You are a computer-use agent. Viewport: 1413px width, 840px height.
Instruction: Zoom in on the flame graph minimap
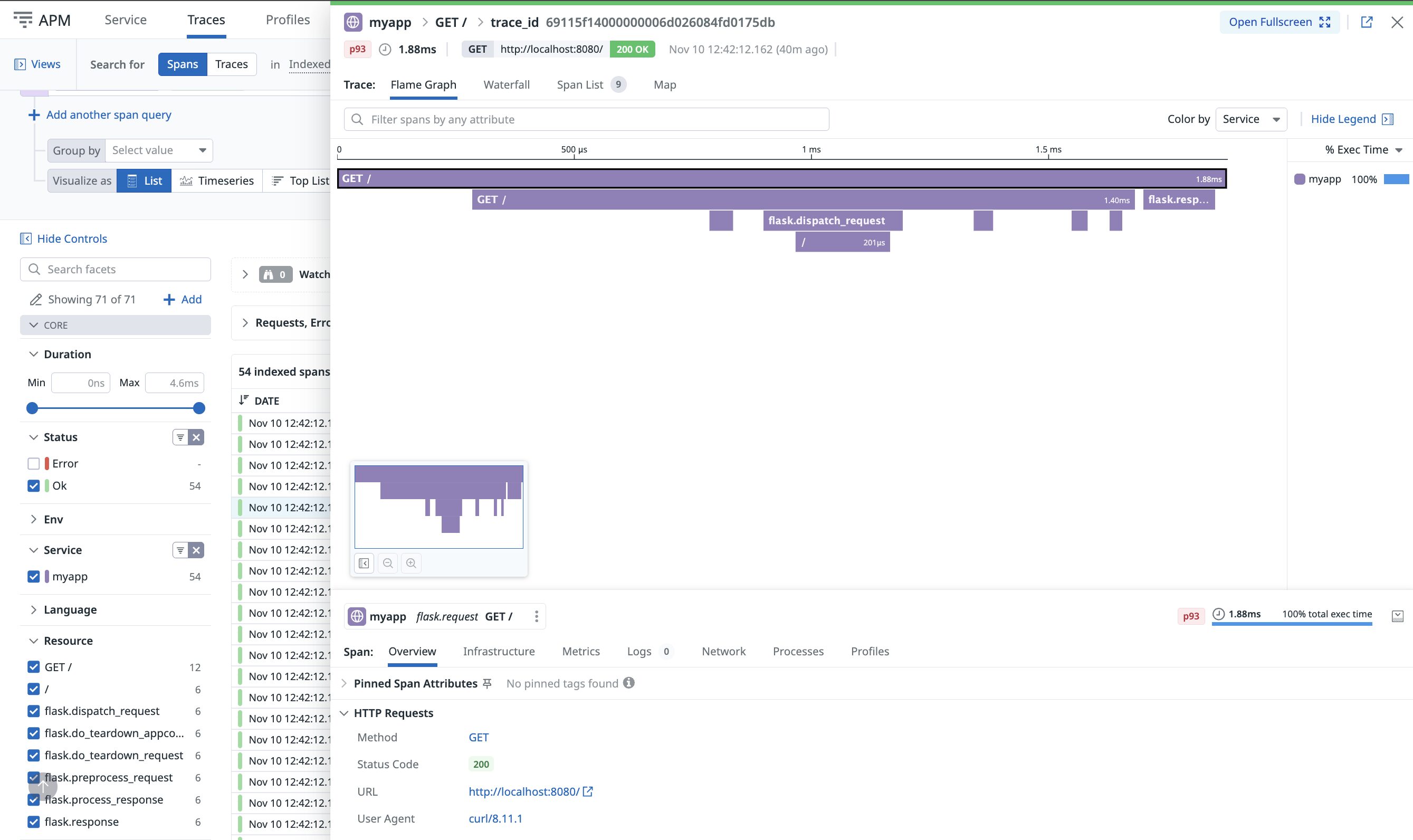pyautogui.click(x=412, y=562)
